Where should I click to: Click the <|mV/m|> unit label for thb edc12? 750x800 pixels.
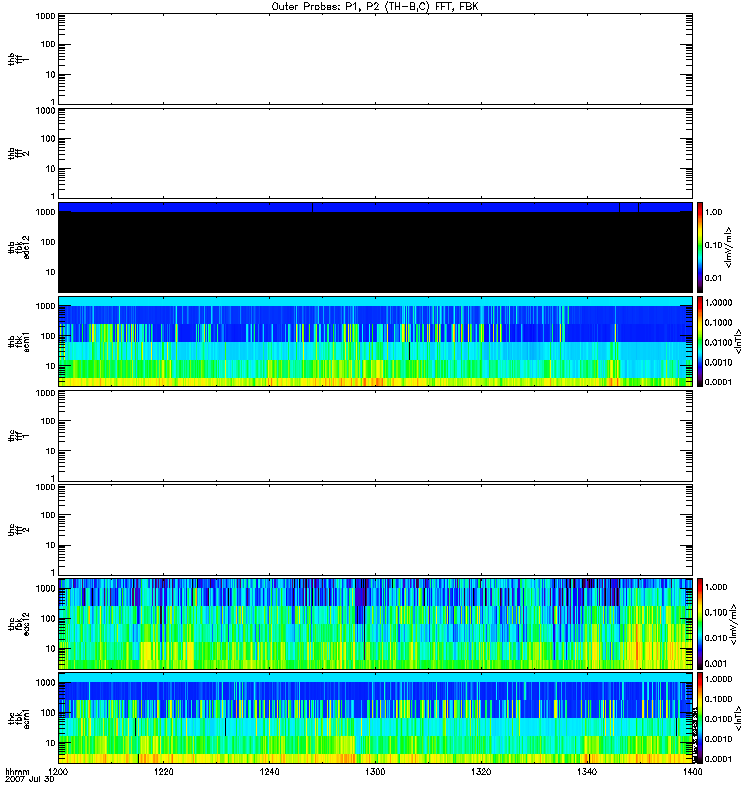coord(729,247)
